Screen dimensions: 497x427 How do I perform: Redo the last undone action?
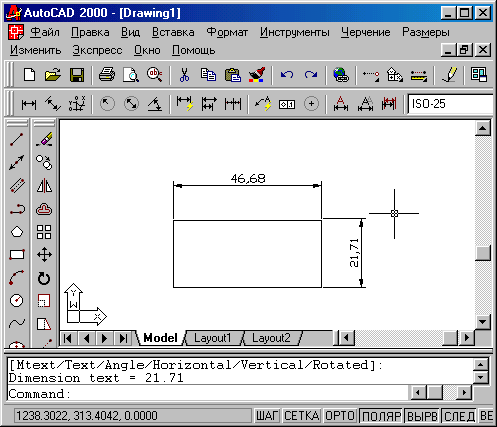[x=311, y=75]
